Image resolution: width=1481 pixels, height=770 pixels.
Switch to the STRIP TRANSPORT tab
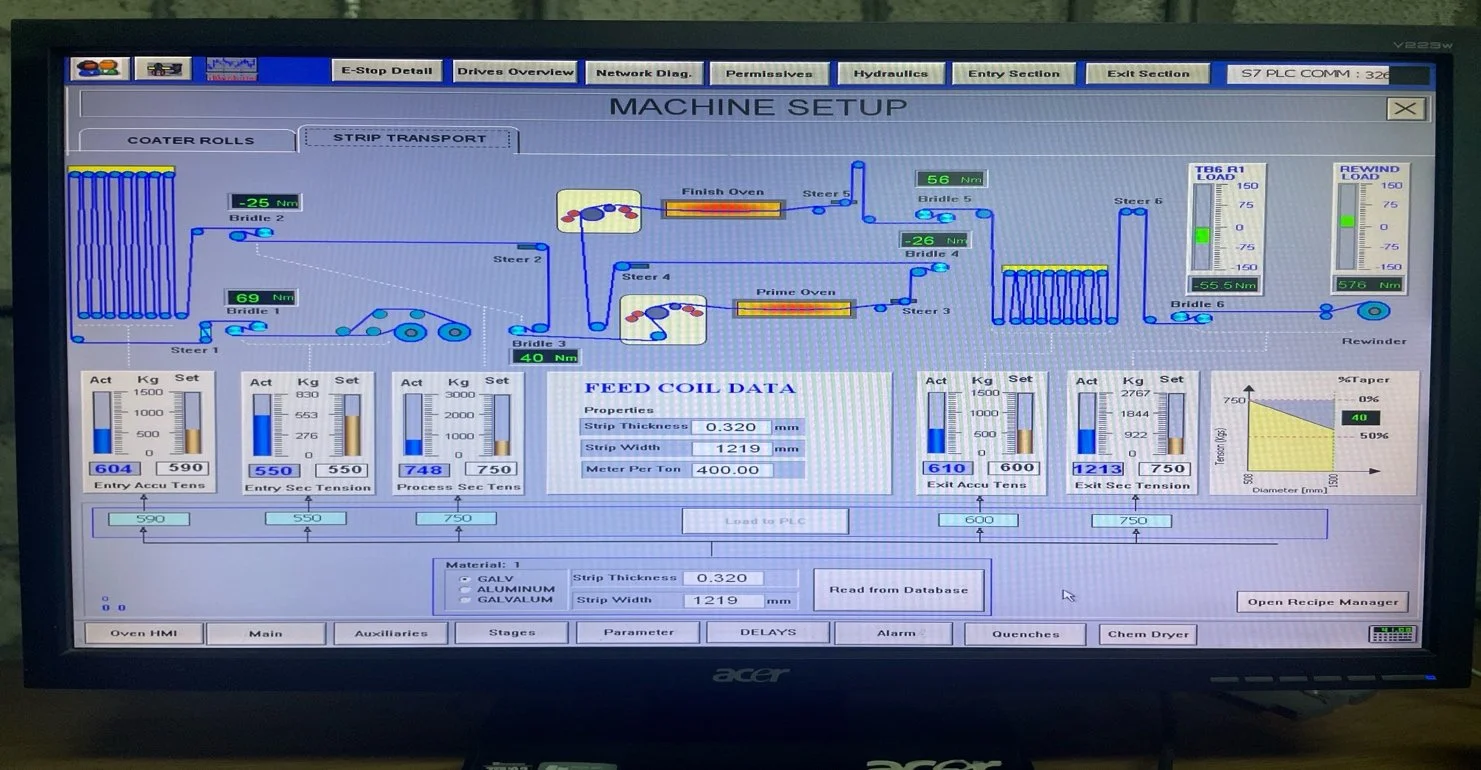[x=409, y=139]
